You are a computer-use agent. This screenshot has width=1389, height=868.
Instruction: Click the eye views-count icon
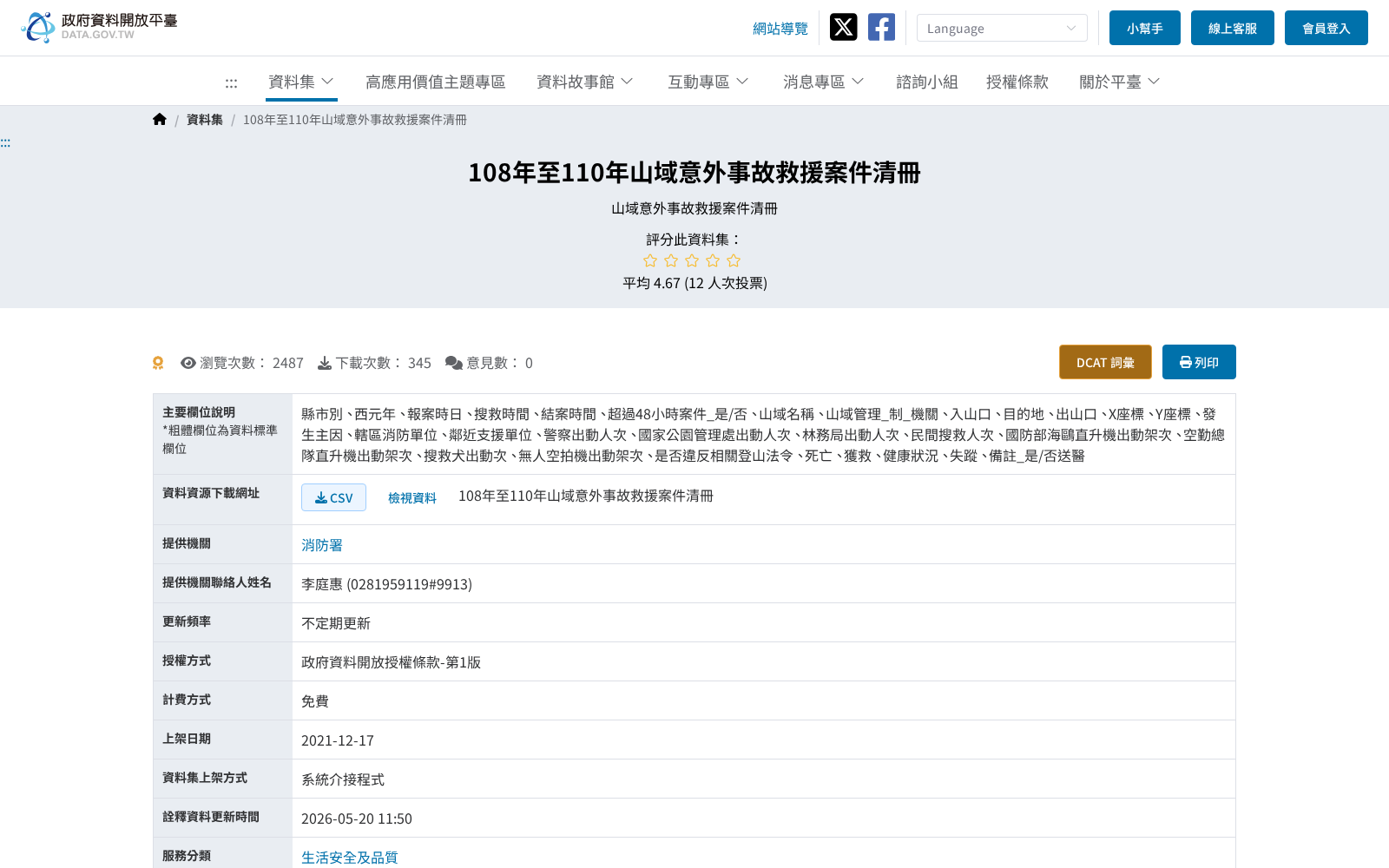pyautogui.click(x=188, y=363)
